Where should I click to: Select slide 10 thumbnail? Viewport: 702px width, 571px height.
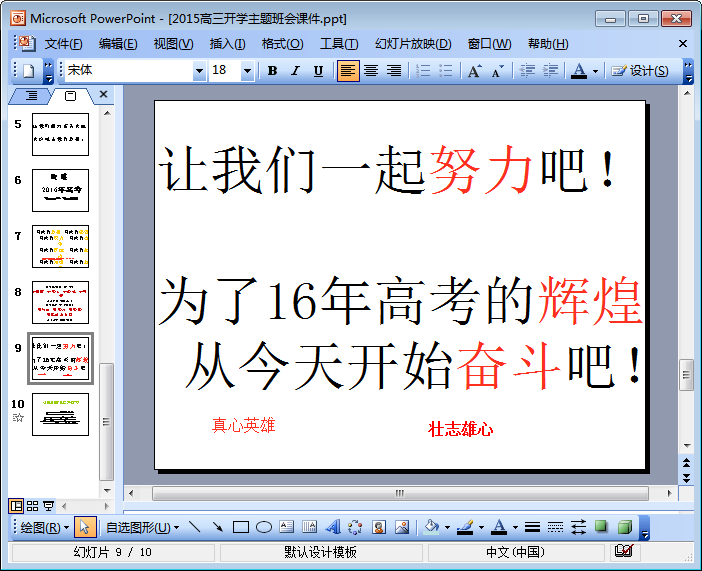click(x=60, y=414)
